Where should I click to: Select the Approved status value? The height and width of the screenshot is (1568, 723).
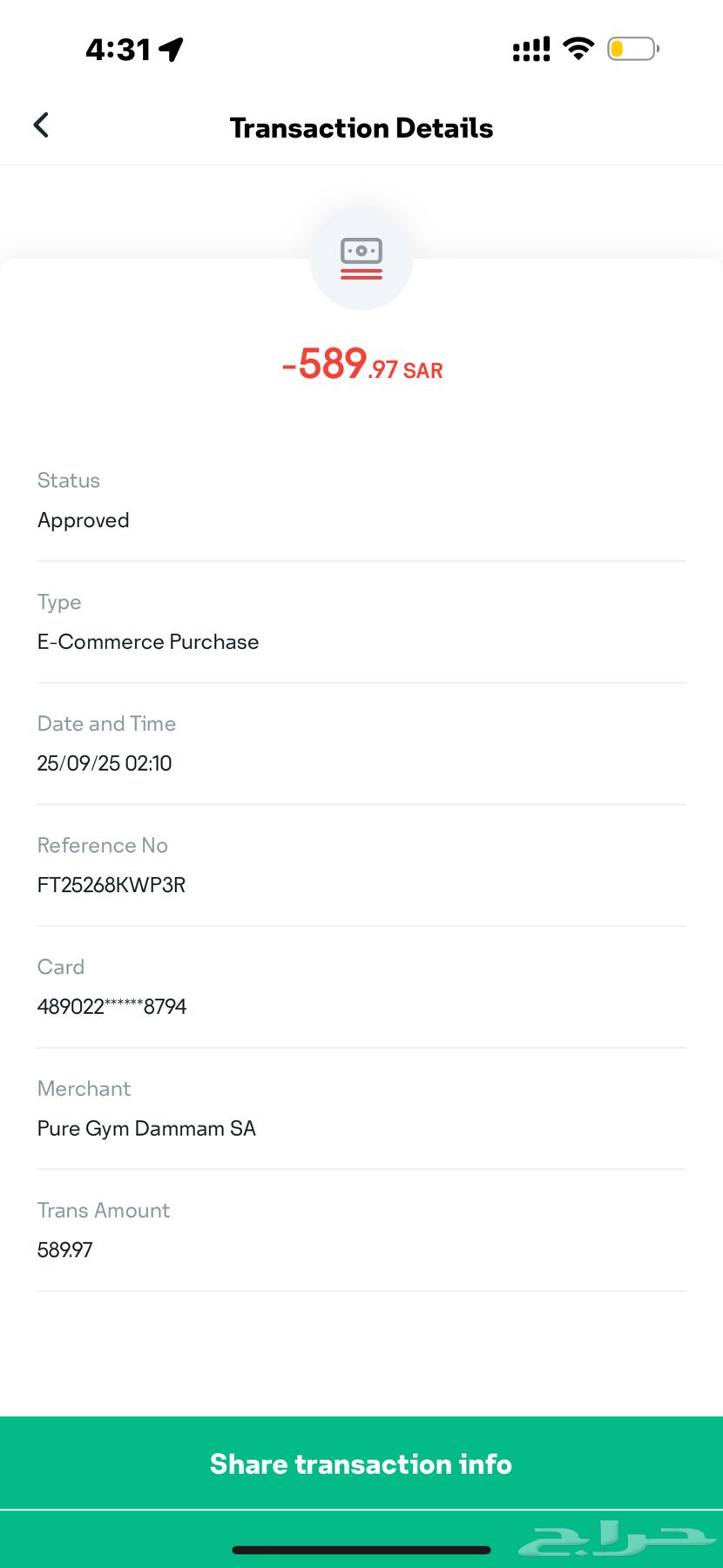[84, 520]
